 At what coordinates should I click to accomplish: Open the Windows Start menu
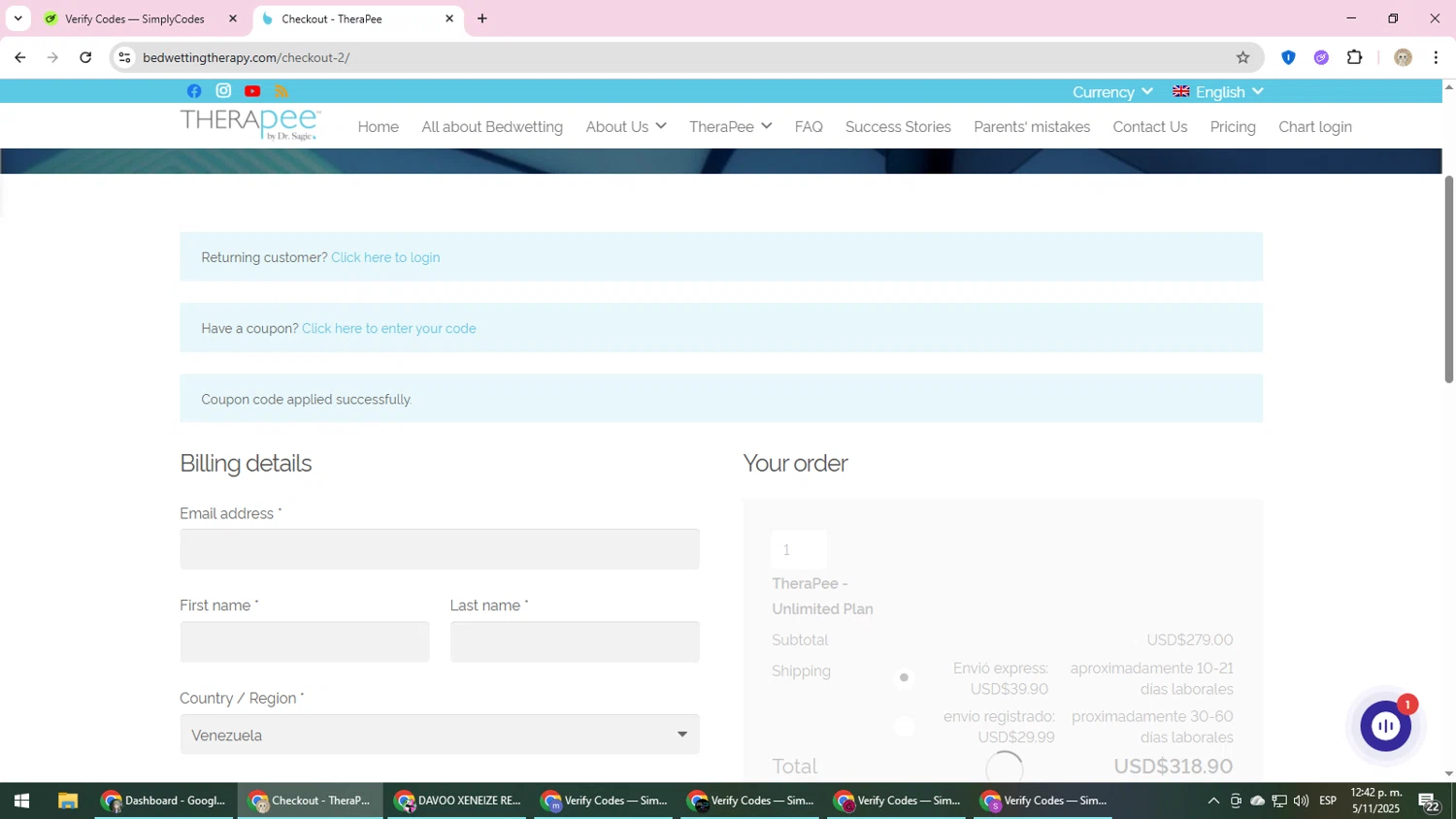tap(21, 801)
